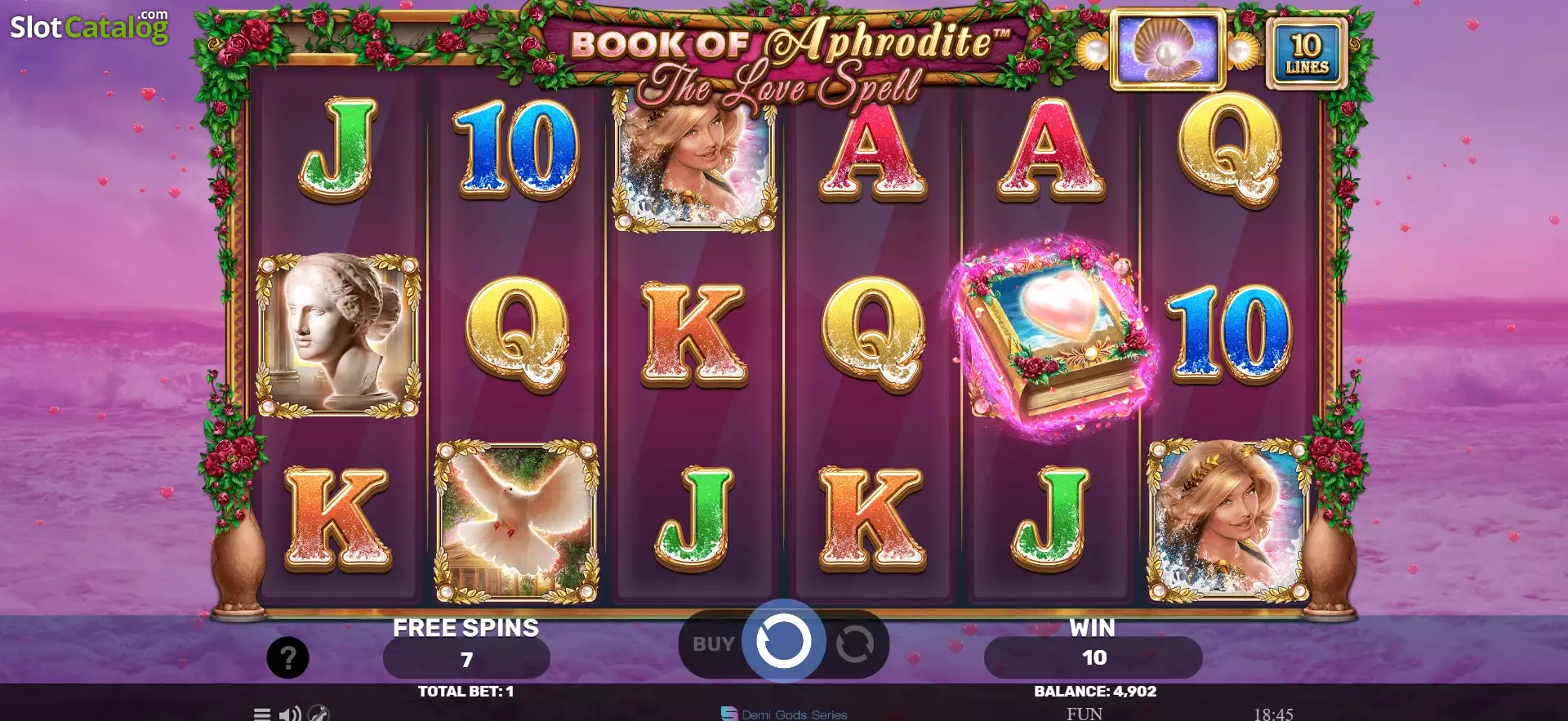Screen dimensions: 1568x721
Task: Click the main spin button
Action: click(784, 642)
